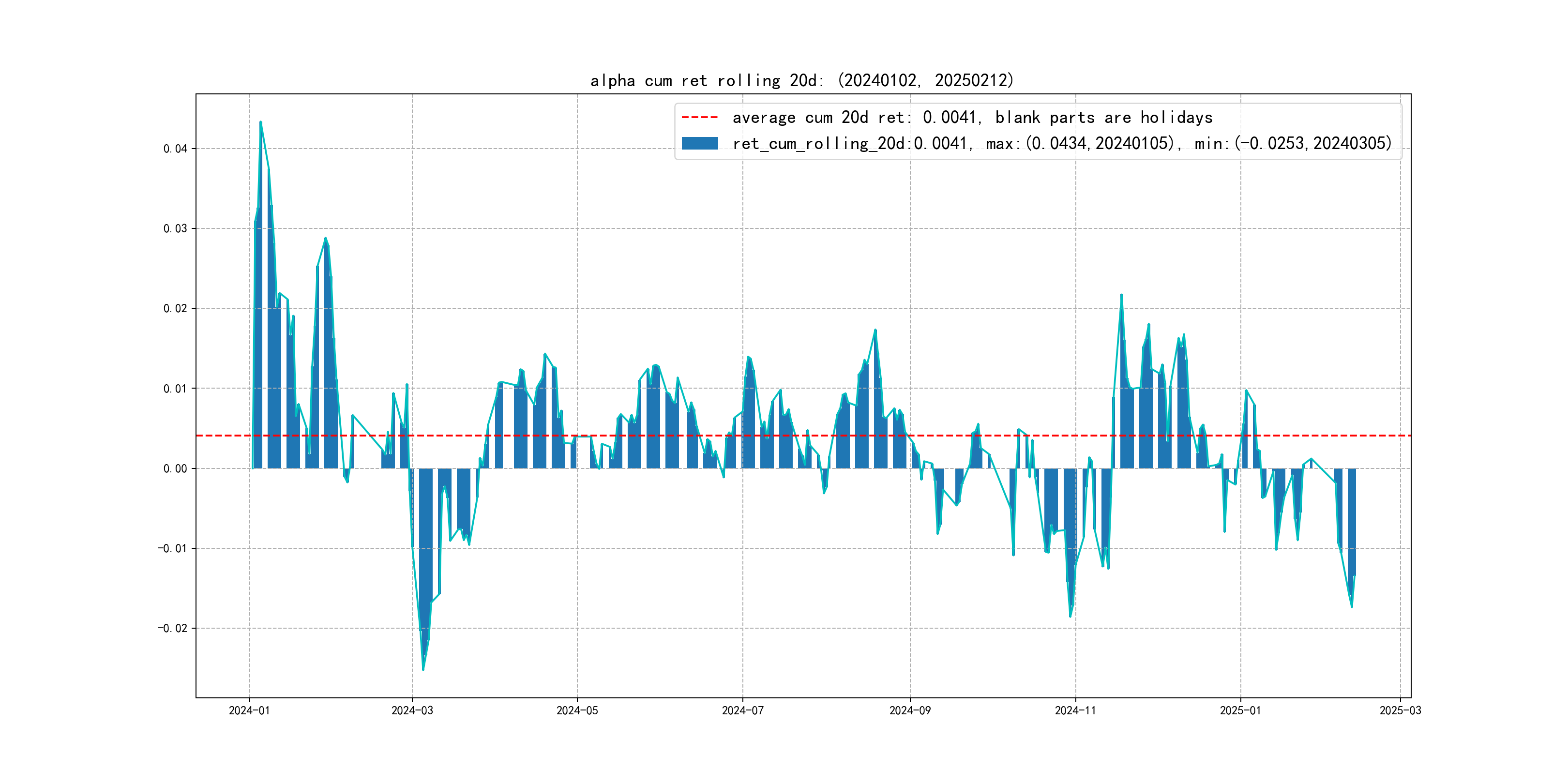Click the 2024-01 x-axis label
The image size is (1568, 784).
[x=249, y=710]
